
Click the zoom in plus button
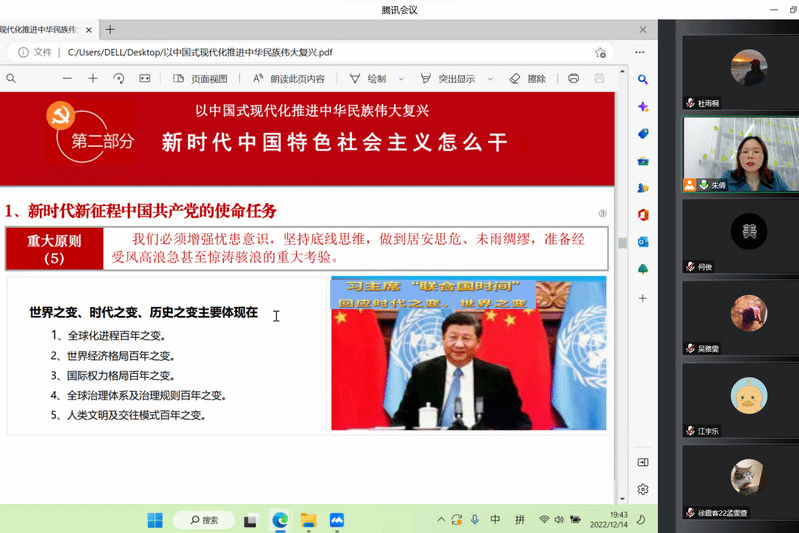93,78
